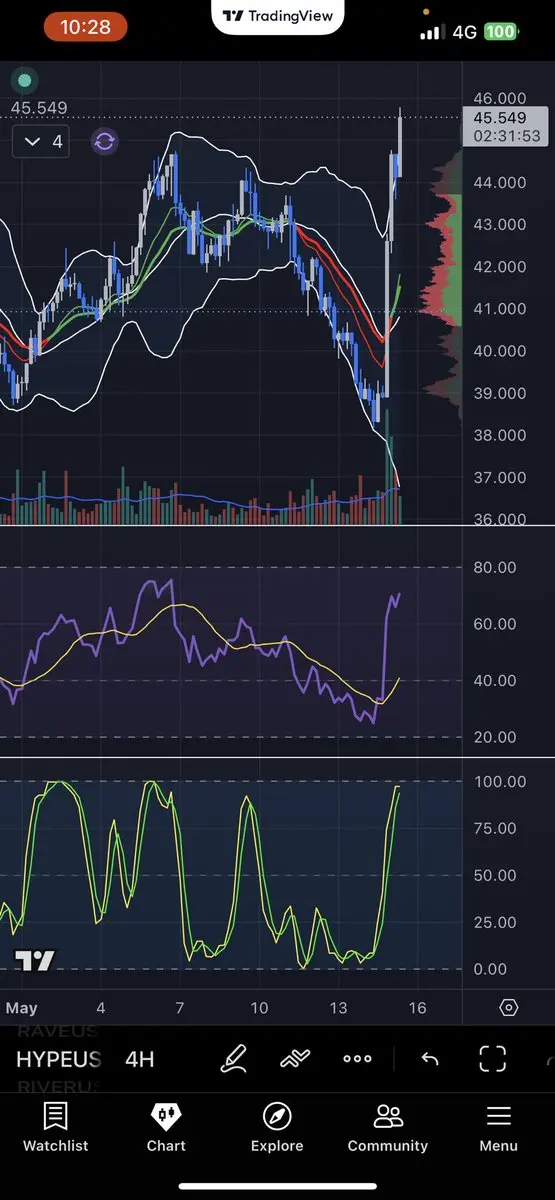555x1200 pixels.
Task: Tap the 41.000 price axis label
Action: tap(500, 309)
